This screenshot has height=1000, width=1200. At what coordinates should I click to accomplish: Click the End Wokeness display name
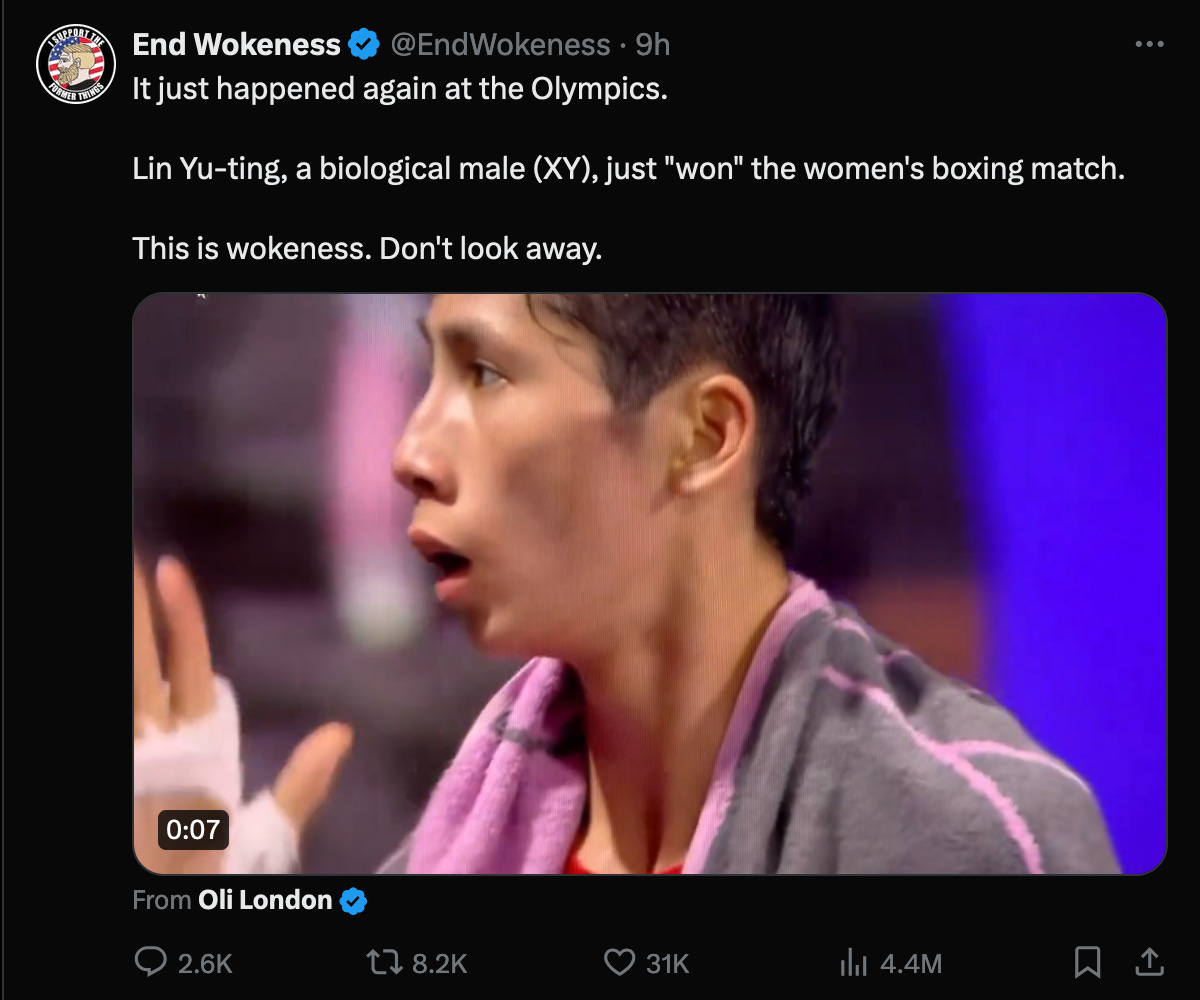point(237,45)
